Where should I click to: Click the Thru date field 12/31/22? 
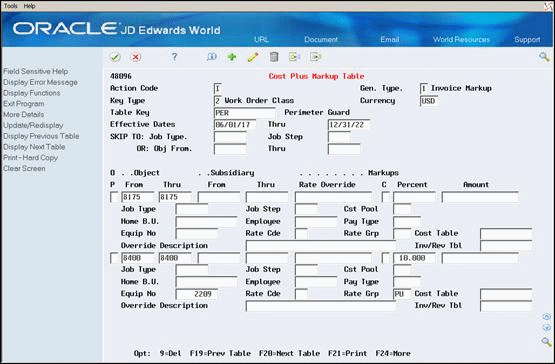click(x=349, y=125)
